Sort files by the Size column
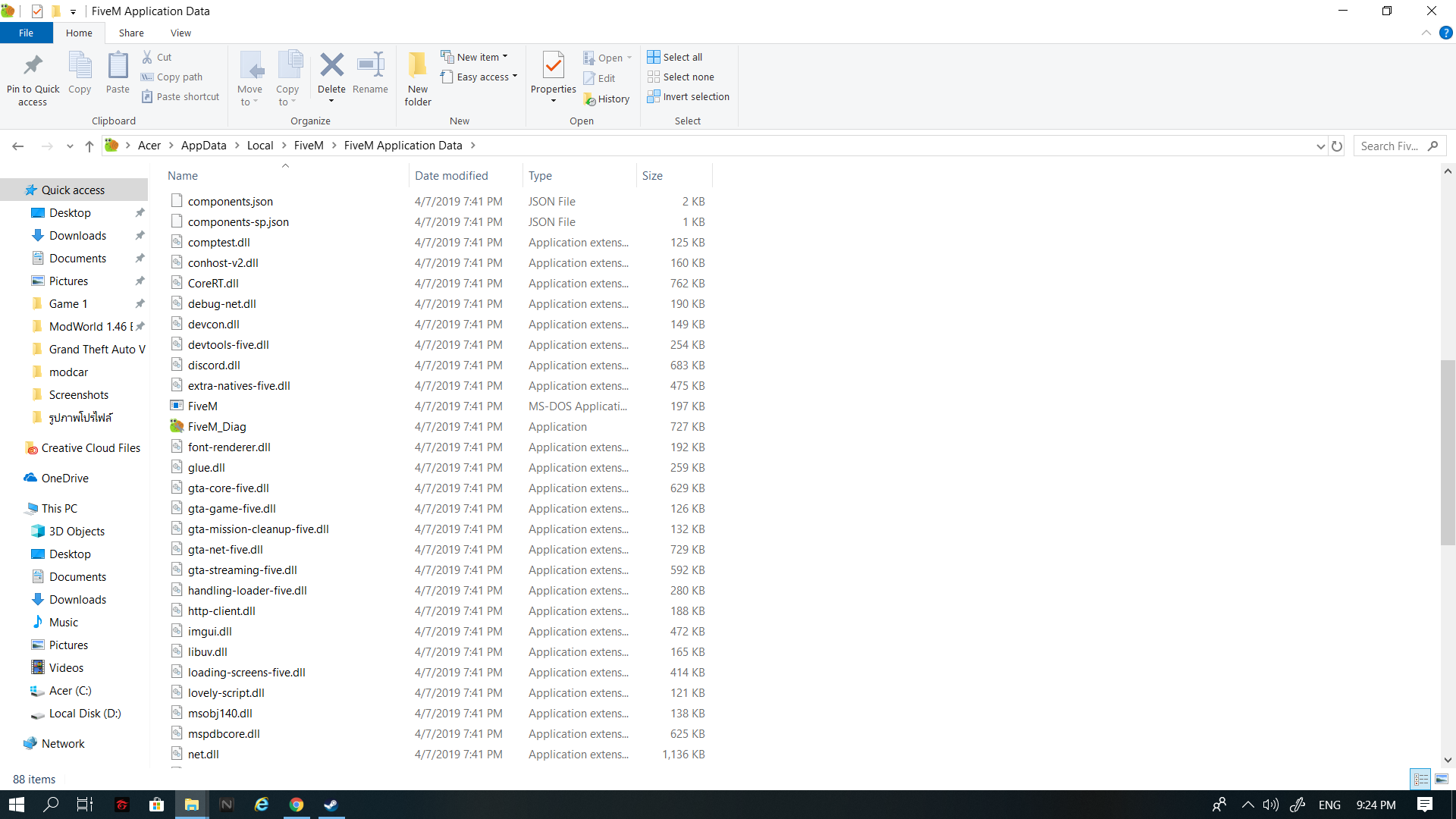The width and height of the screenshot is (1456, 819). pos(674,175)
